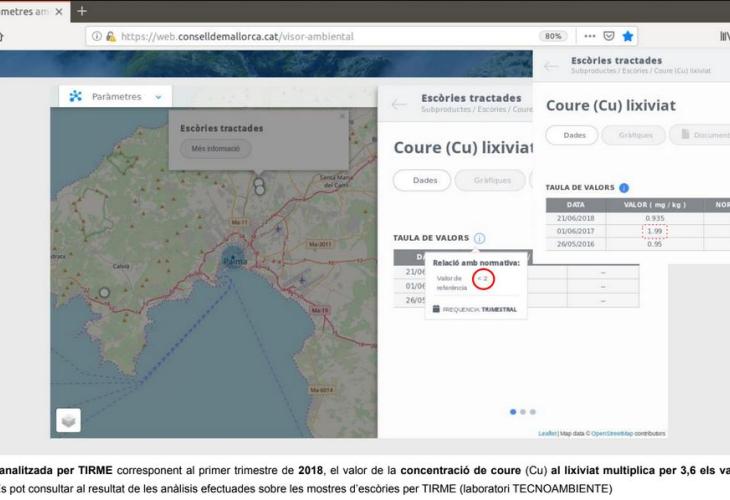Expand the Paràmetres dropdown

coord(158,97)
